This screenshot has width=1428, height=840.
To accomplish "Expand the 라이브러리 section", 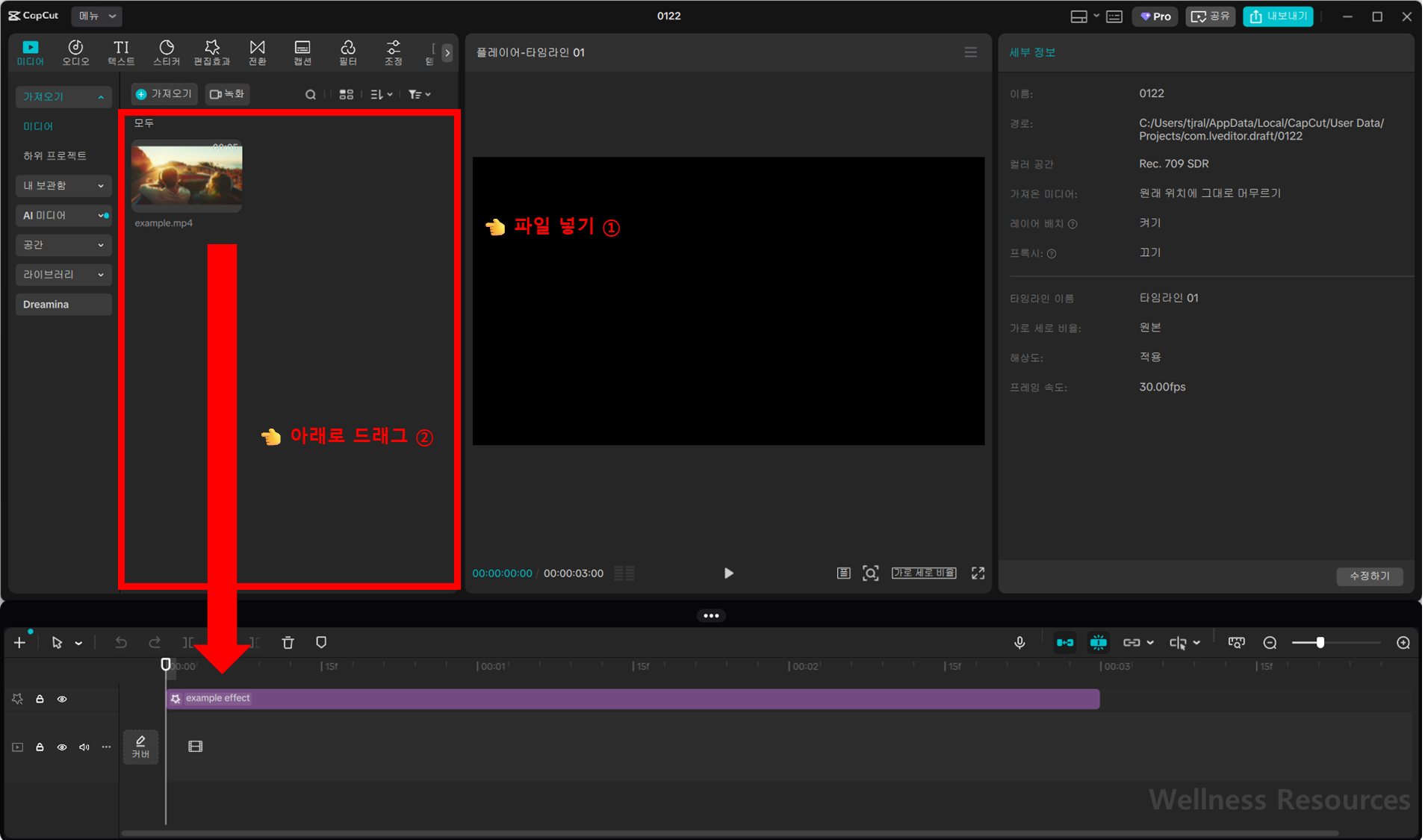I will tap(63, 275).
